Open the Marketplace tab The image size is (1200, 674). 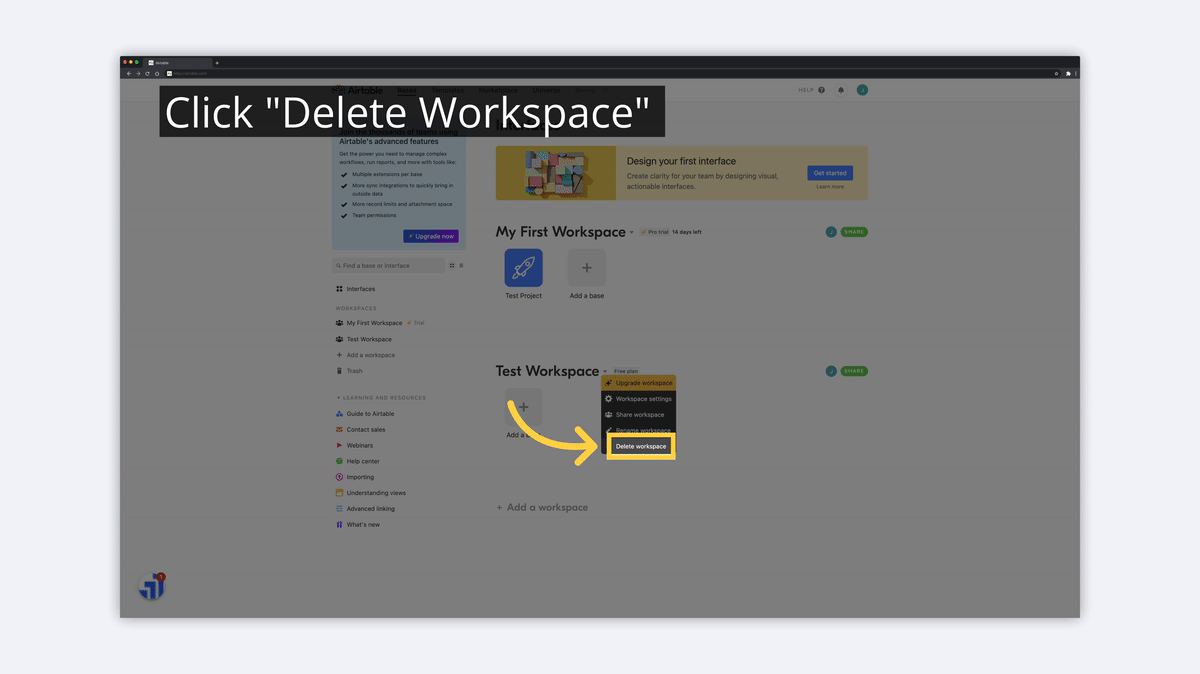498,90
